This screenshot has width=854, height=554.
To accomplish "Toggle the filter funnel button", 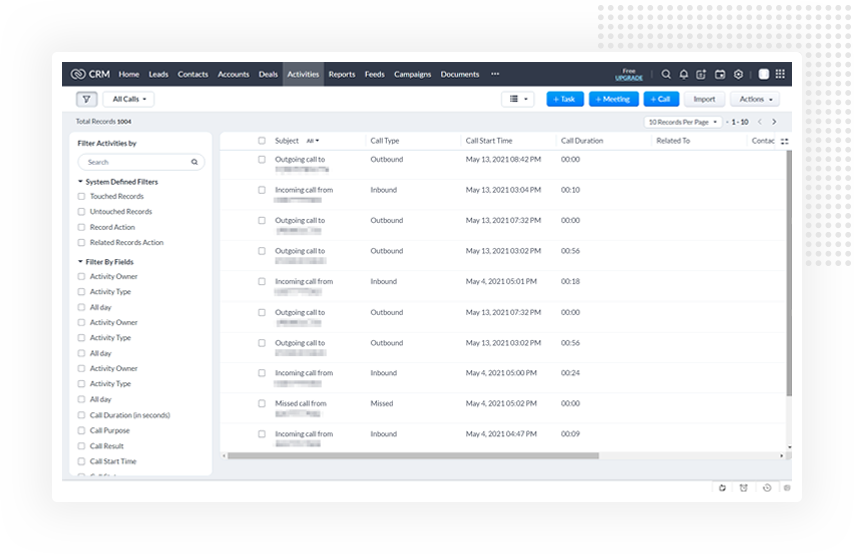I will [x=87, y=99].
